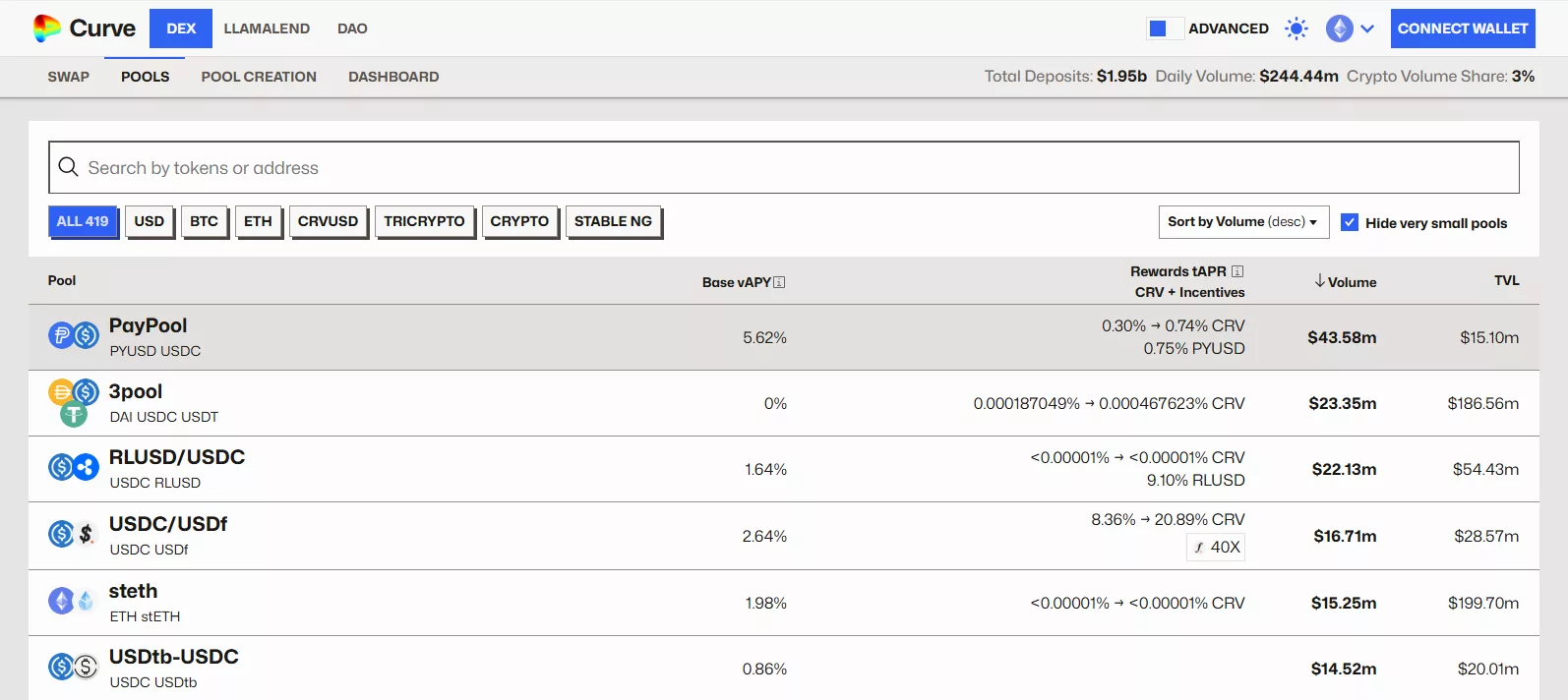
Task: Expand the network selector chevron
Action: tap(1367, 29)
